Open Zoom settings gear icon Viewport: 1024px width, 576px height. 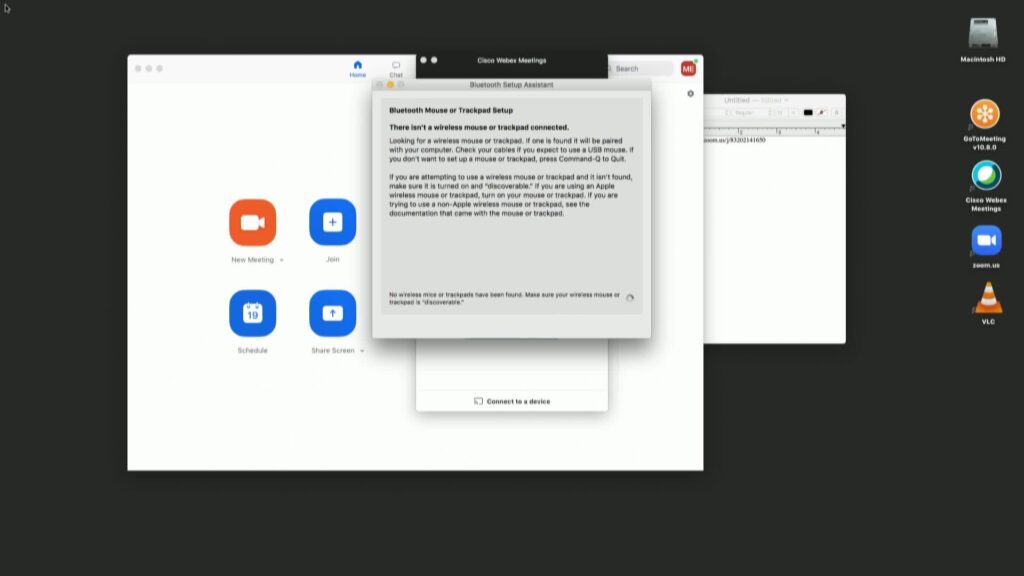coord(690,93)
